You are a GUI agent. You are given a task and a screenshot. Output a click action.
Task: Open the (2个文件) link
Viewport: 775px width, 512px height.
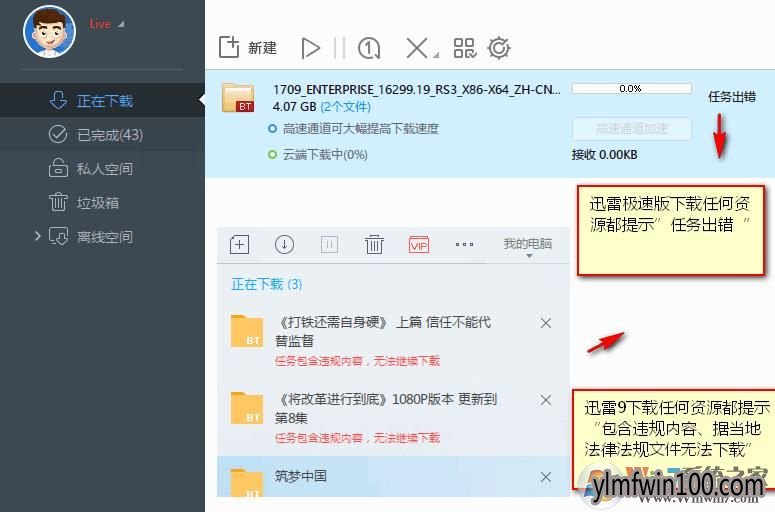point(345,107)
